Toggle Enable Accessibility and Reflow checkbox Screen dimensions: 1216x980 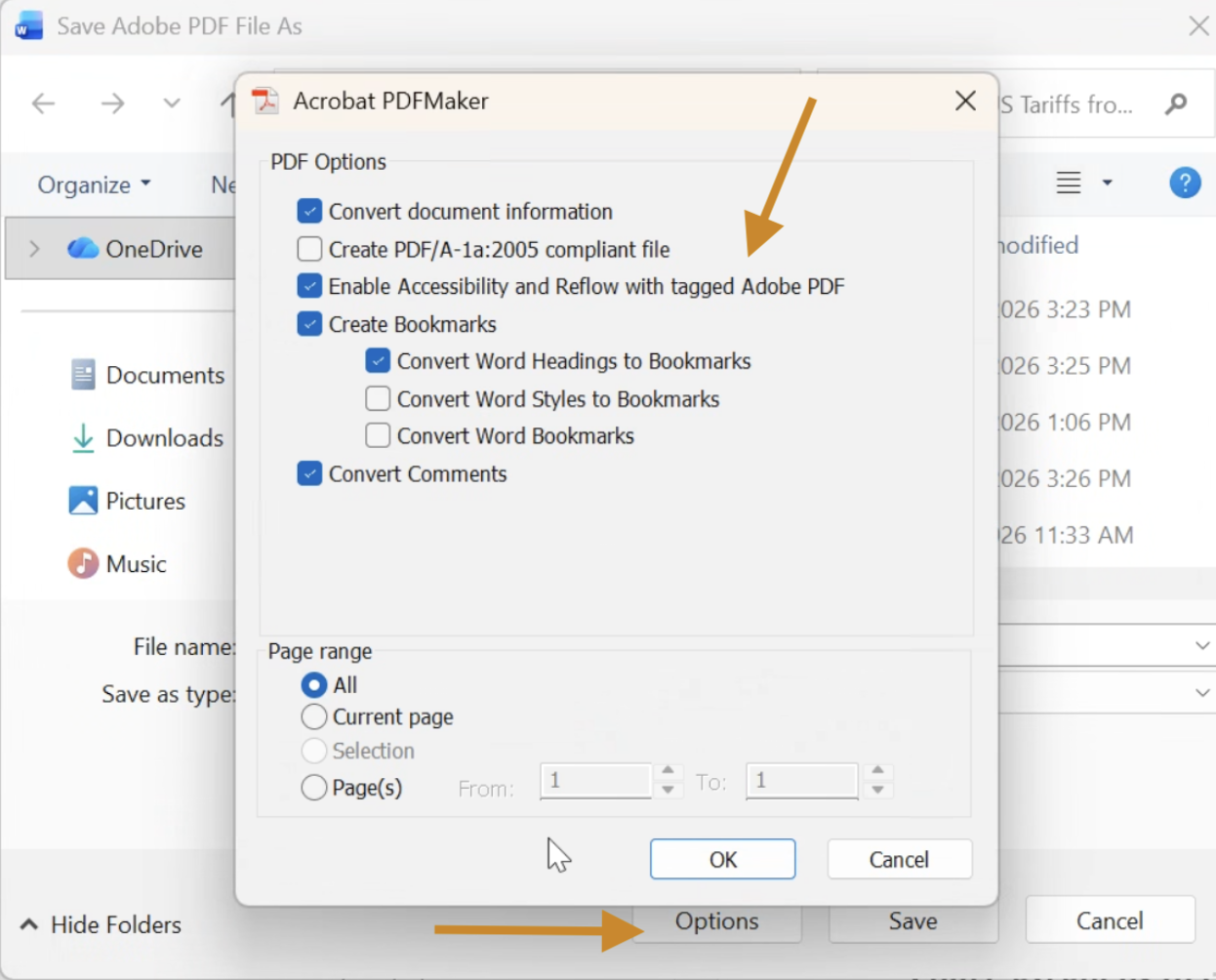[309, 286]
